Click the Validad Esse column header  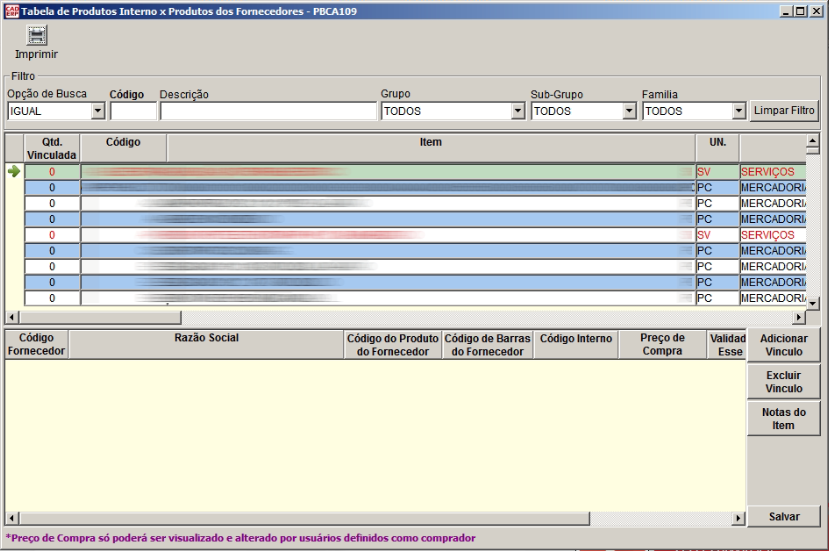click(727, 344)
